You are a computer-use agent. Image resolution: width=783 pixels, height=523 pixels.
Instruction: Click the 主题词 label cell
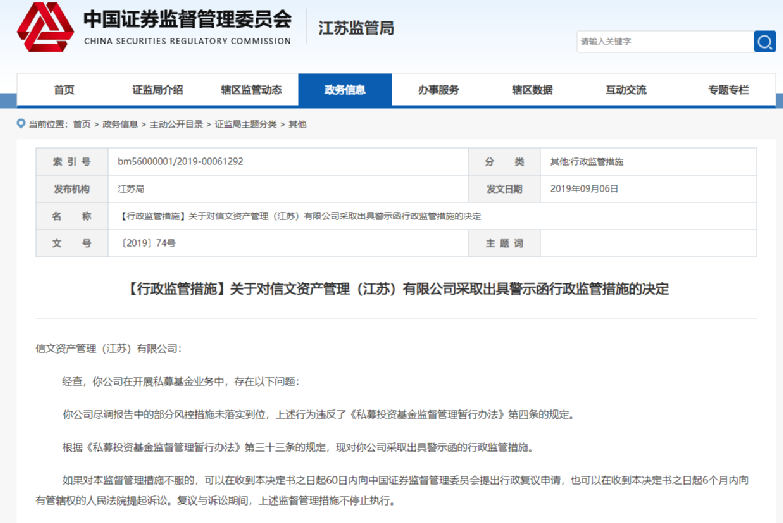504,243
